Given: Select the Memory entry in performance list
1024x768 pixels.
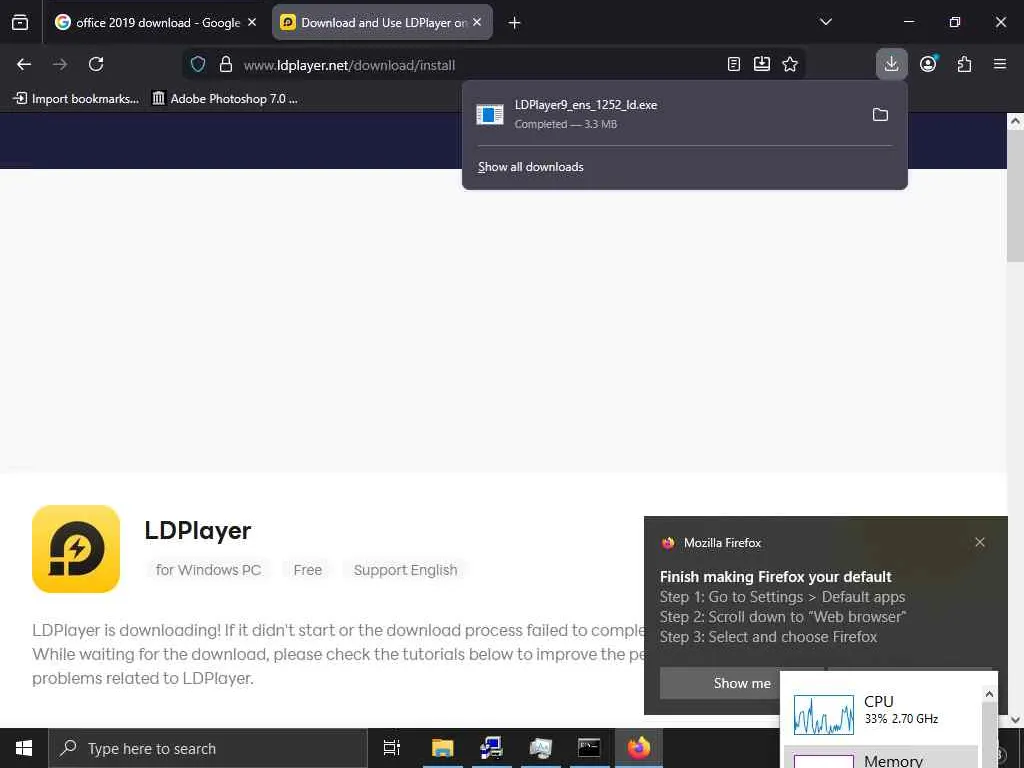Looking at the screenshot, I should point(880,758).
